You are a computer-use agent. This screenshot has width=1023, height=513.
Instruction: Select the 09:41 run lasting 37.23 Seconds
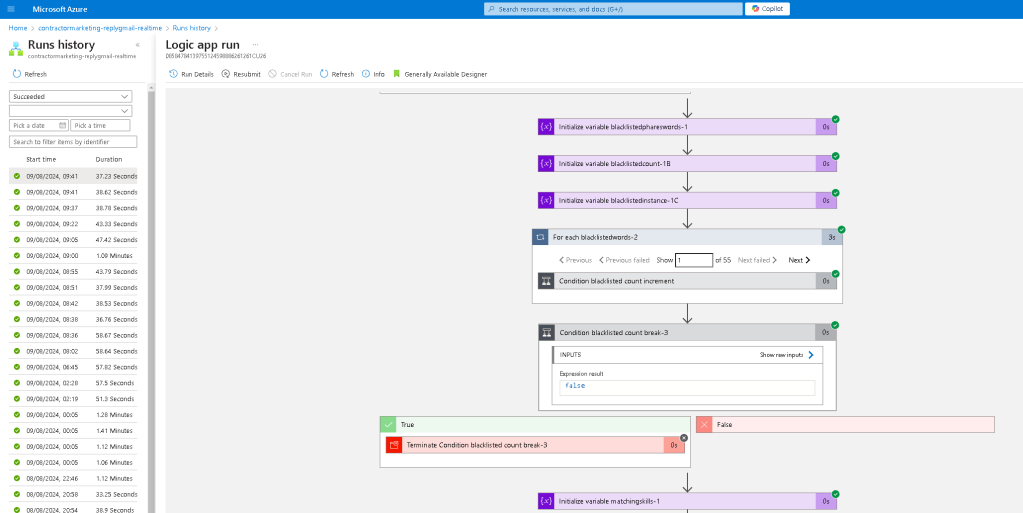click(x=73, y=176)
